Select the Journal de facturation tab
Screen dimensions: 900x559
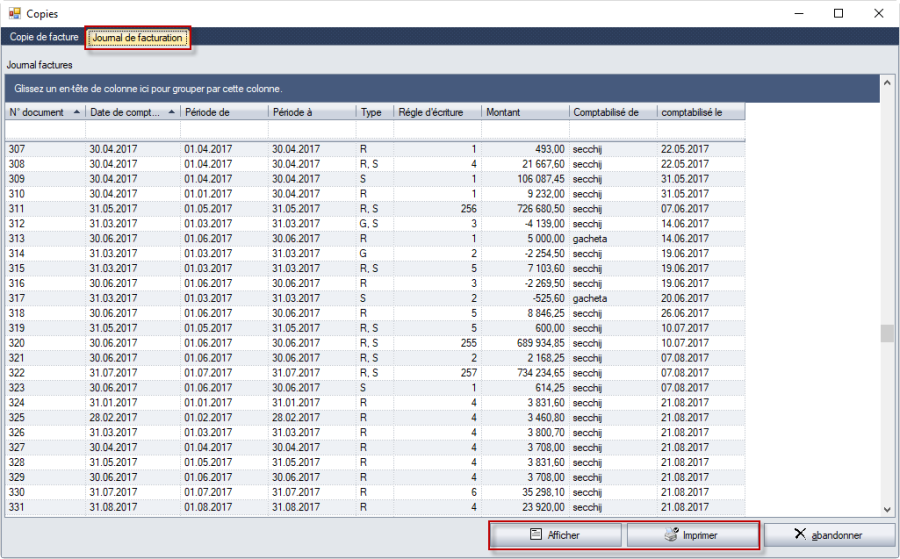[138, 38]
